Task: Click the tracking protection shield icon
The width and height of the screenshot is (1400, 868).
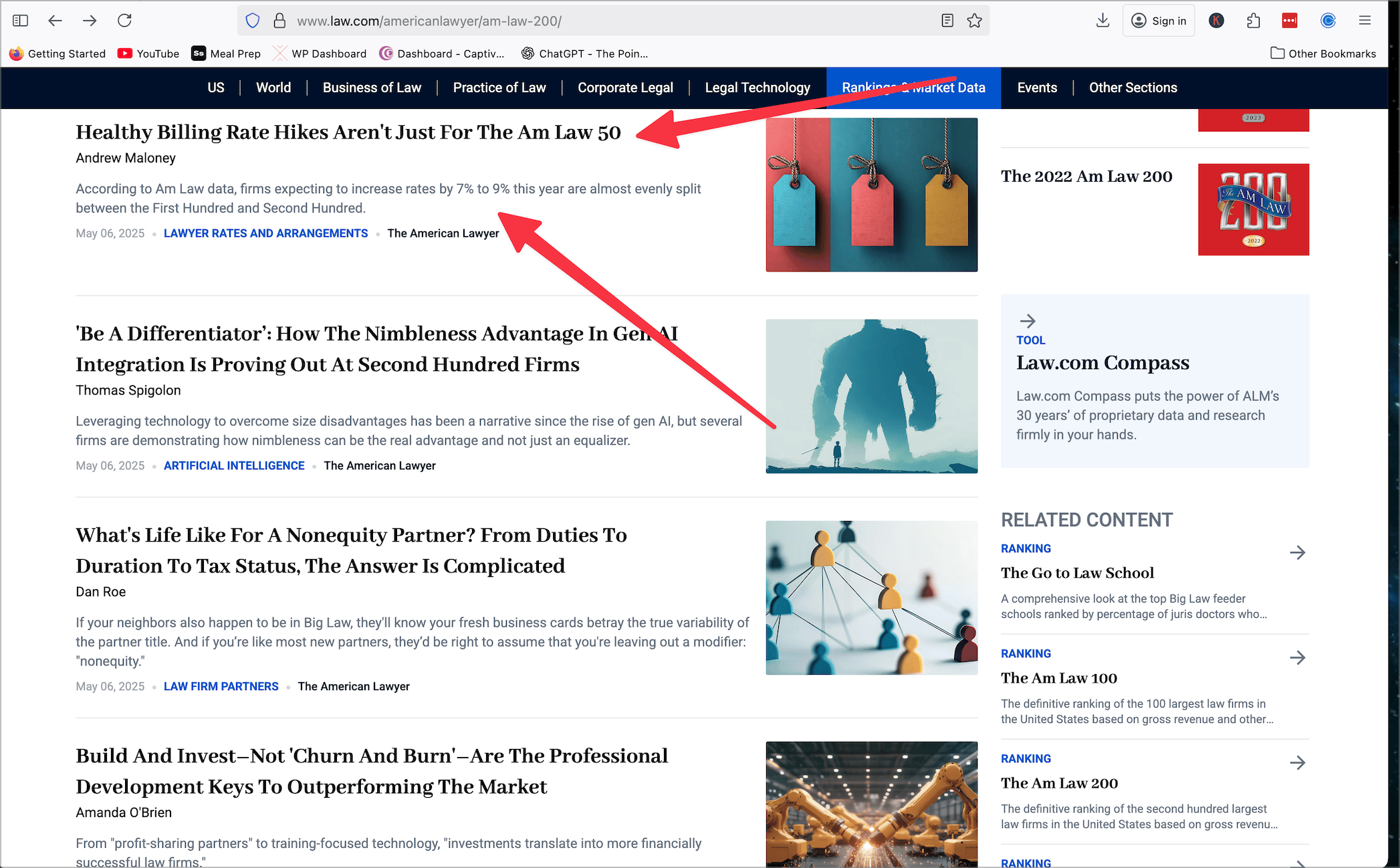Action: click(x=252, y=21)
